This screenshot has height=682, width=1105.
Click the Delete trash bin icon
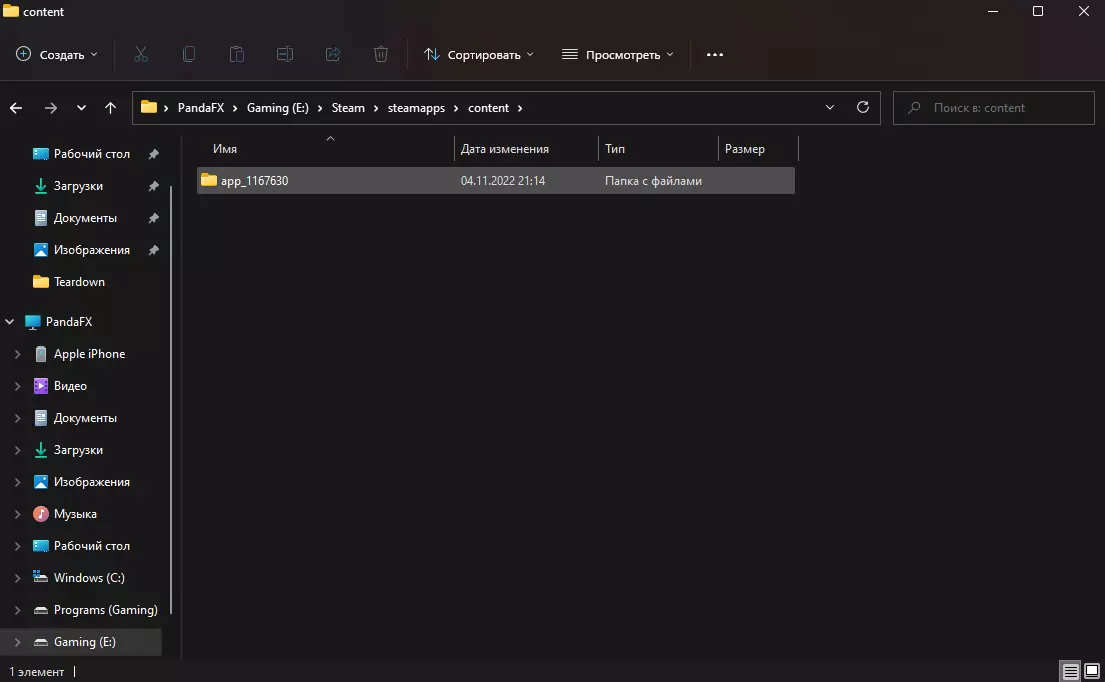pos(381,54)
